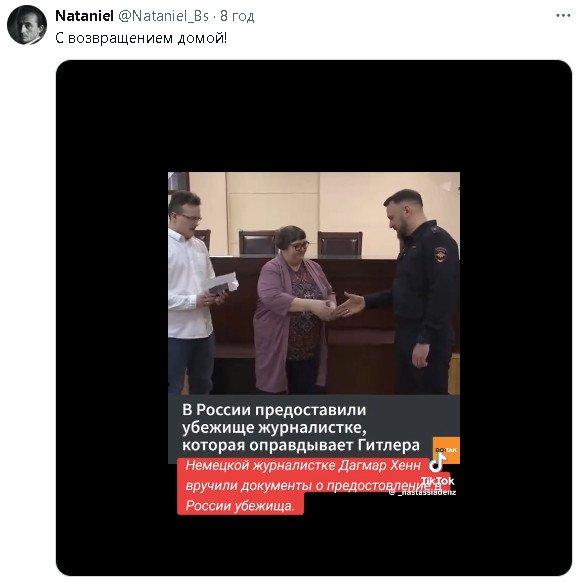Open the tweet timestamp 8 год
Screen dimensions: 579x582
(237, 16)
